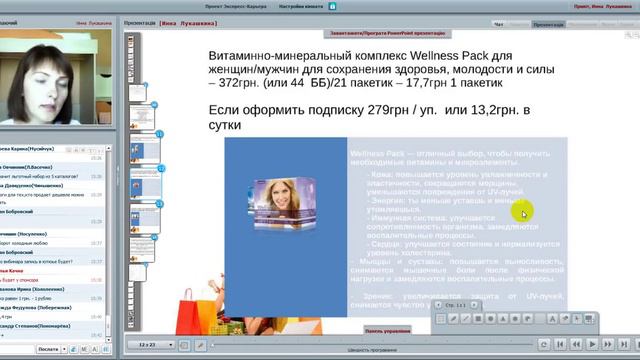
Task: Select the pointer tool in drawing toolbar
Action: [577, 319]
